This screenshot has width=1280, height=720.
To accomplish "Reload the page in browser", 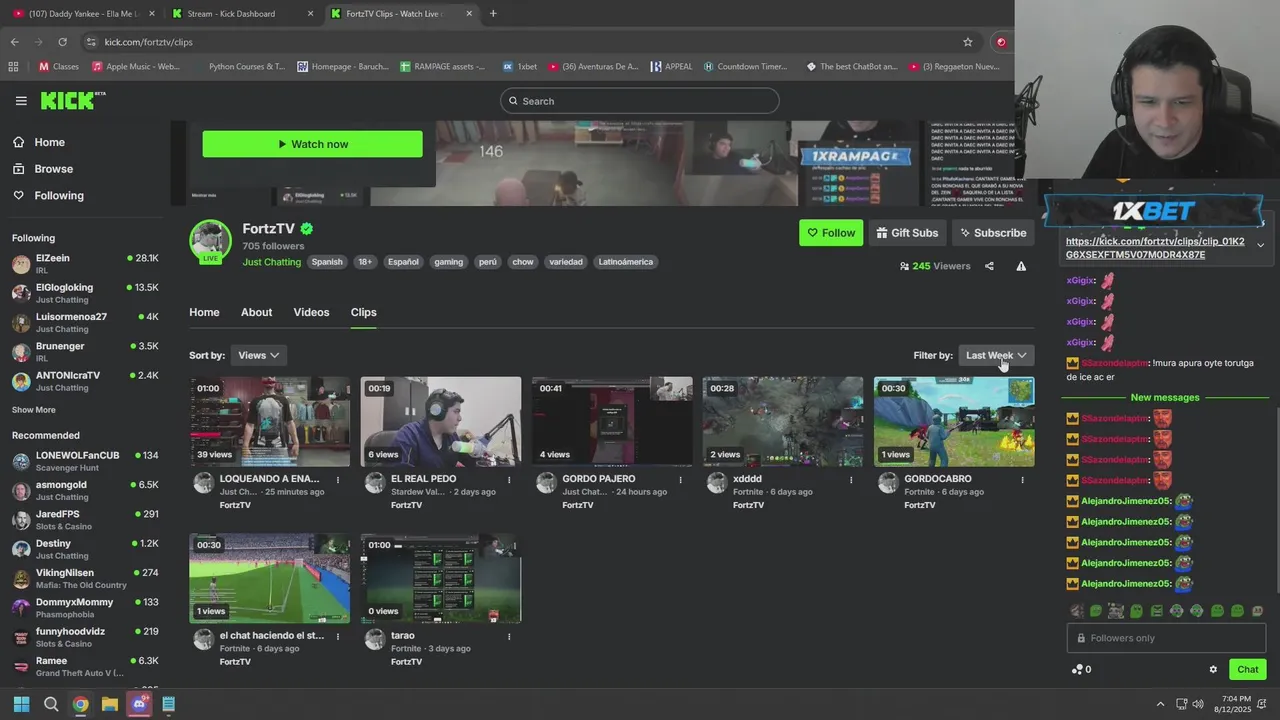I will (x=62, y=42).
